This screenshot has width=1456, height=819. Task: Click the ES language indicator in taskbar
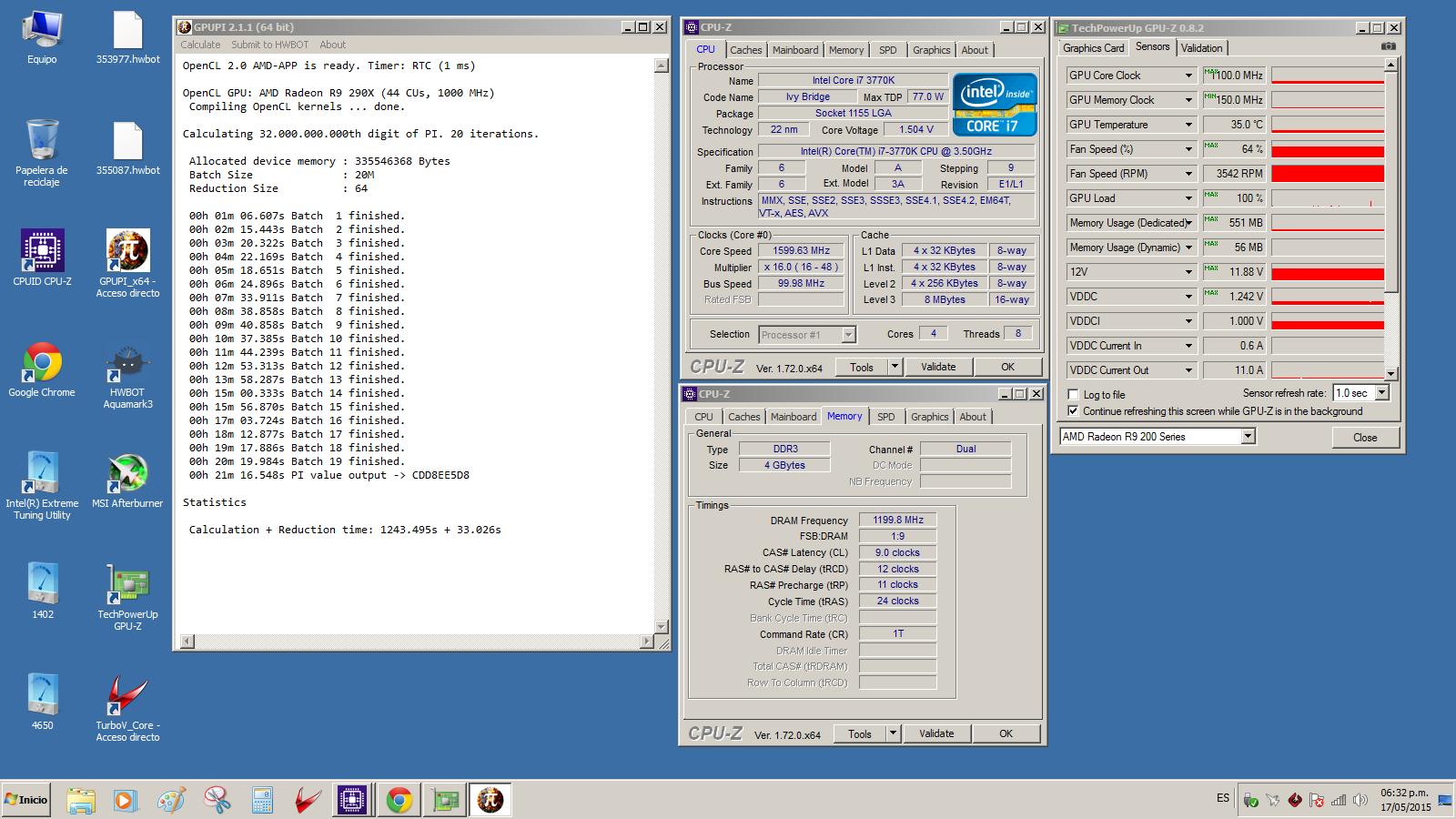[1222, 798]
